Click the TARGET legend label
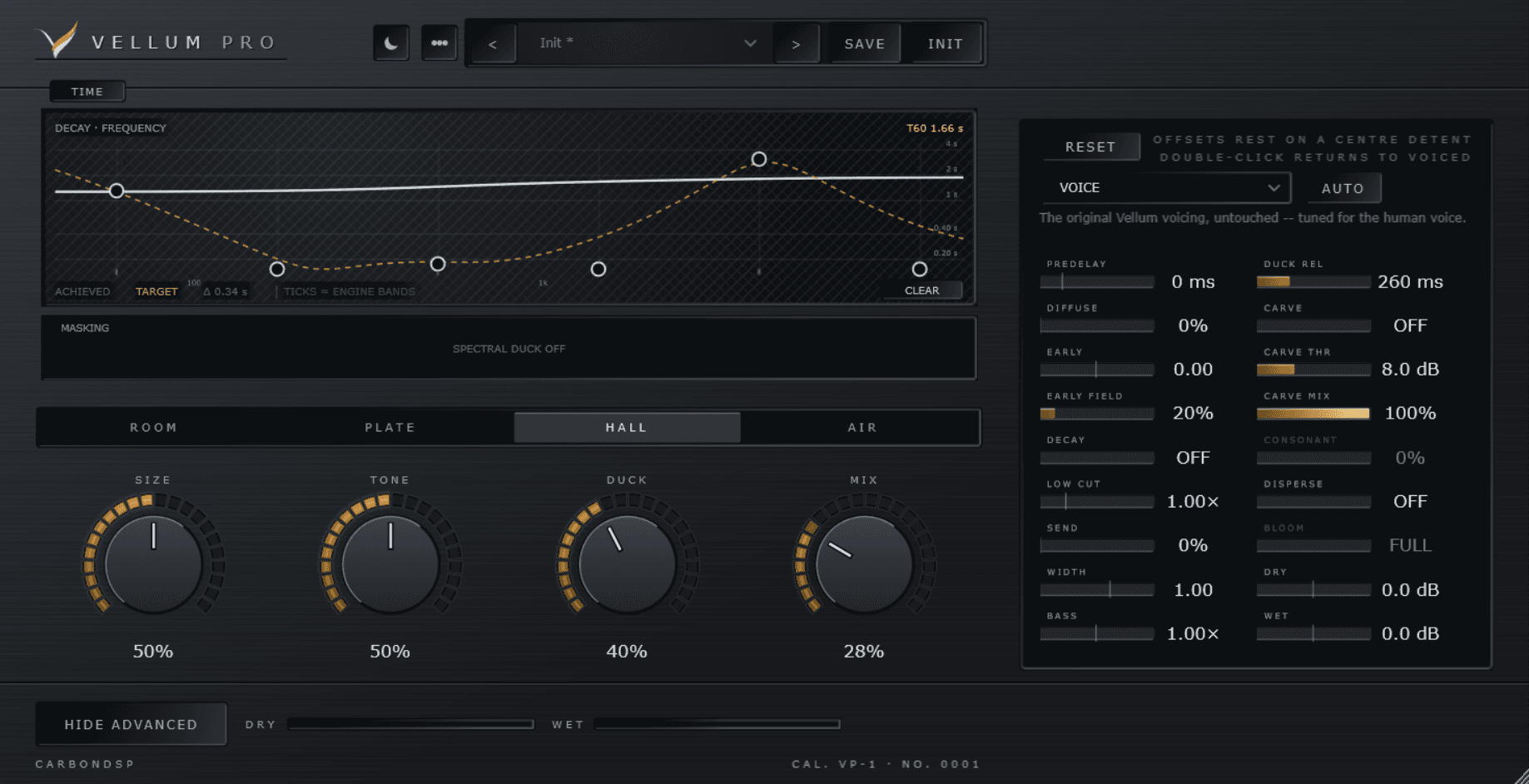Image resolution: width=1529 pixels, height=784 pixels. coord(156,291)
